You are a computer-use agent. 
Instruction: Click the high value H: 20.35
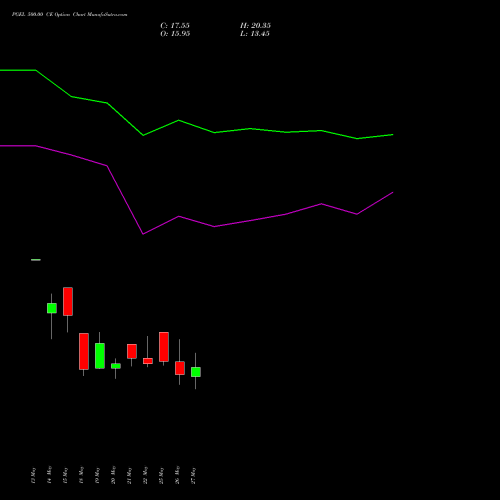pos(255,26)
